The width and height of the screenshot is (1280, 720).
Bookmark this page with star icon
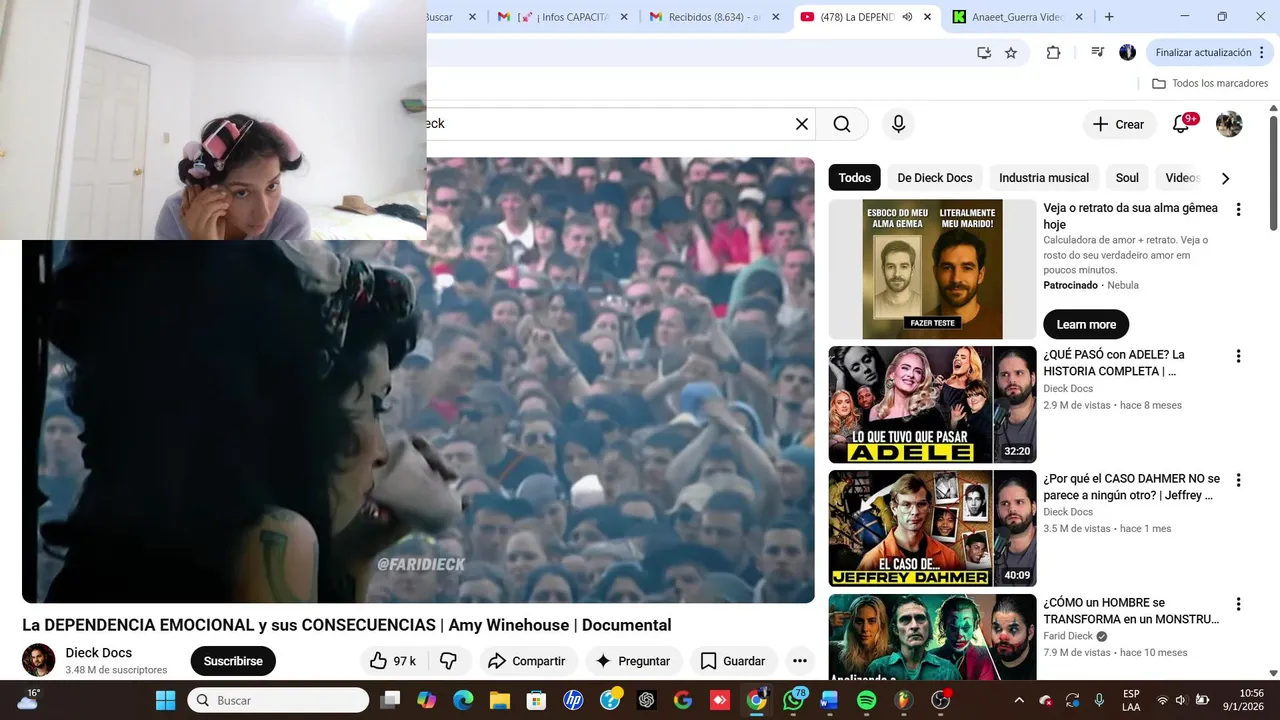click(1011, 53)
